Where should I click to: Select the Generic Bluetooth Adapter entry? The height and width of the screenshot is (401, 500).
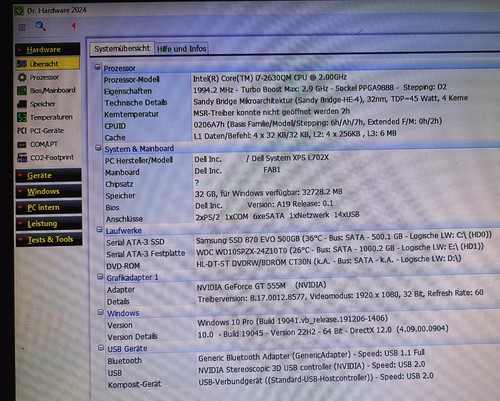[311, 355]
